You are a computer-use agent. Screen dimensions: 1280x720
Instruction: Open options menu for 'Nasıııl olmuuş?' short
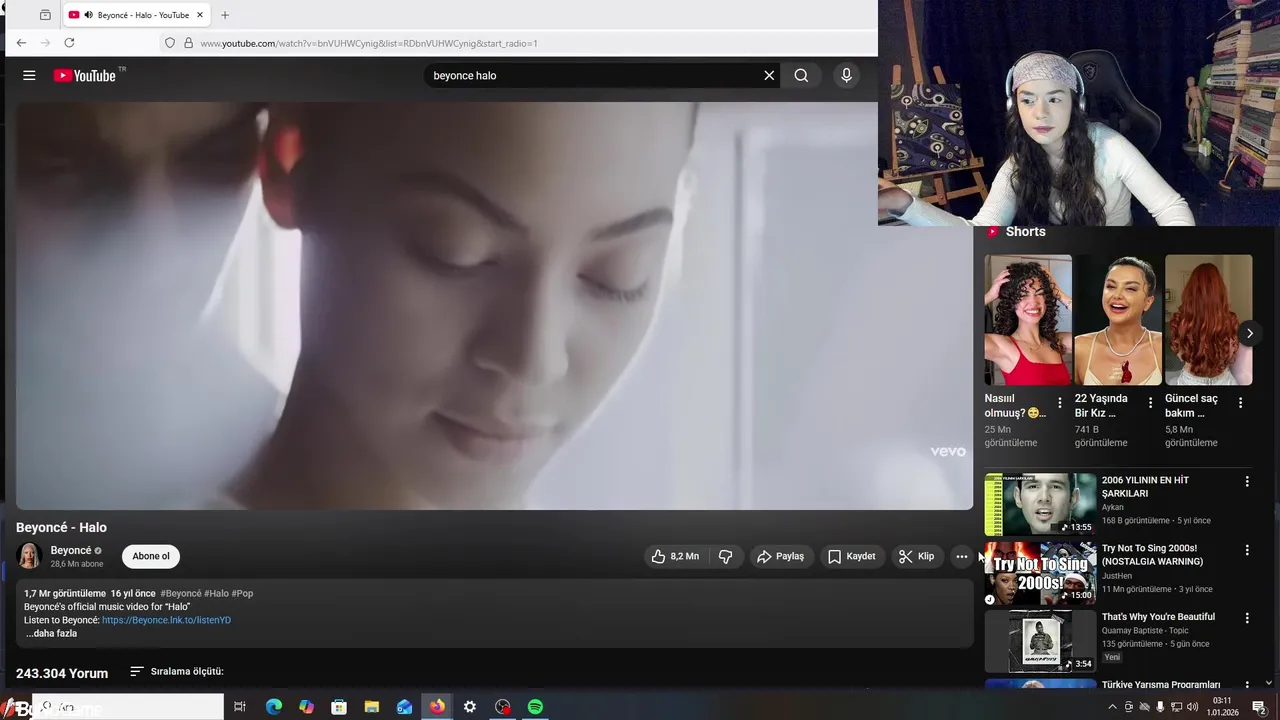coord(1060,403)
